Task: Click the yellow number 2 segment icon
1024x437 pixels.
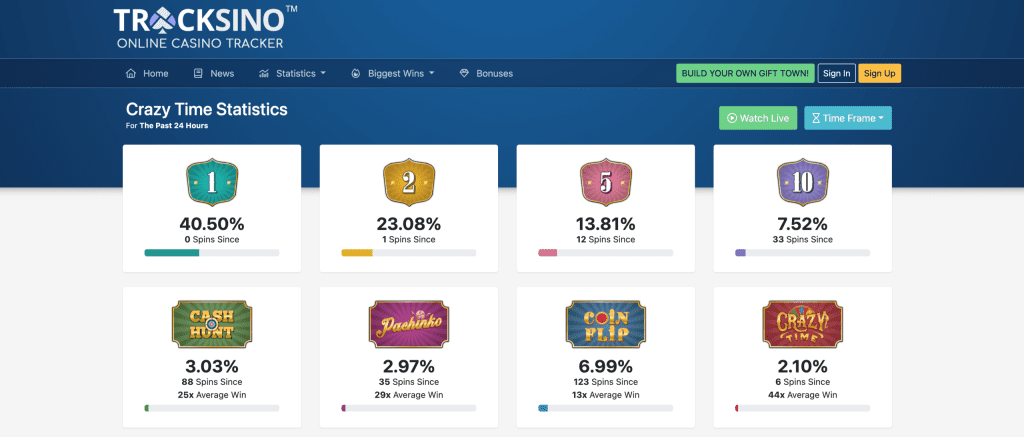Action: pyautogui.click(x=409, y=182)
